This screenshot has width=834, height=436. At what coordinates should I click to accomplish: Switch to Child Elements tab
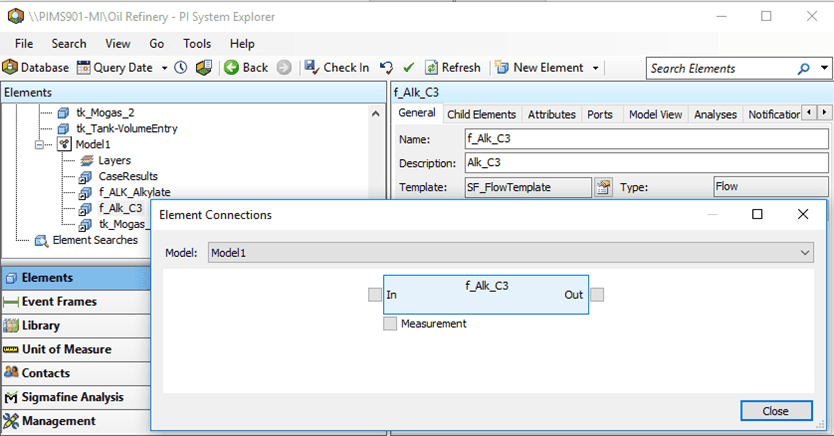click(x=481, y=114)
